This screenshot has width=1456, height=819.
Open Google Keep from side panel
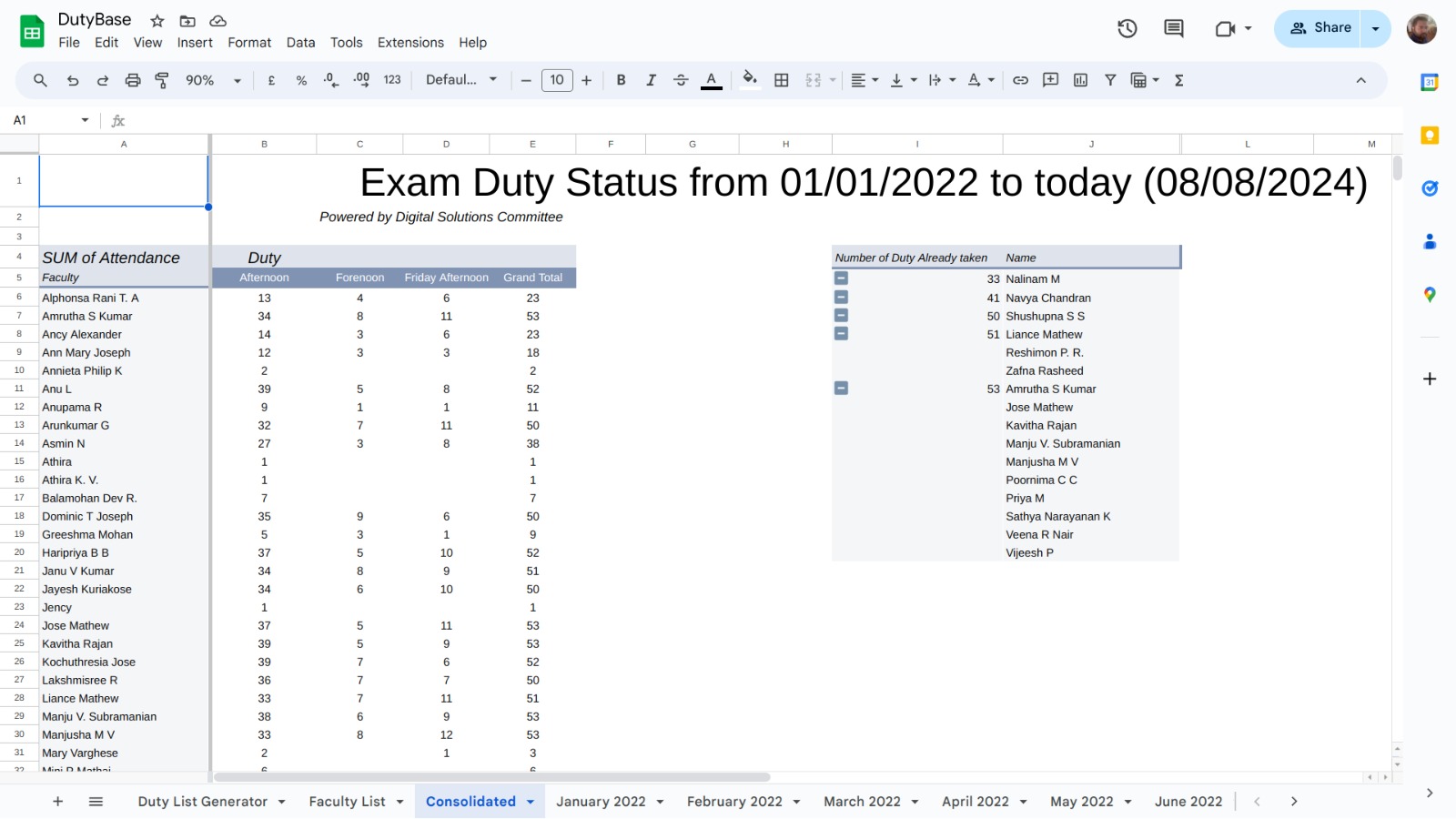click(x=1430, y=136)
